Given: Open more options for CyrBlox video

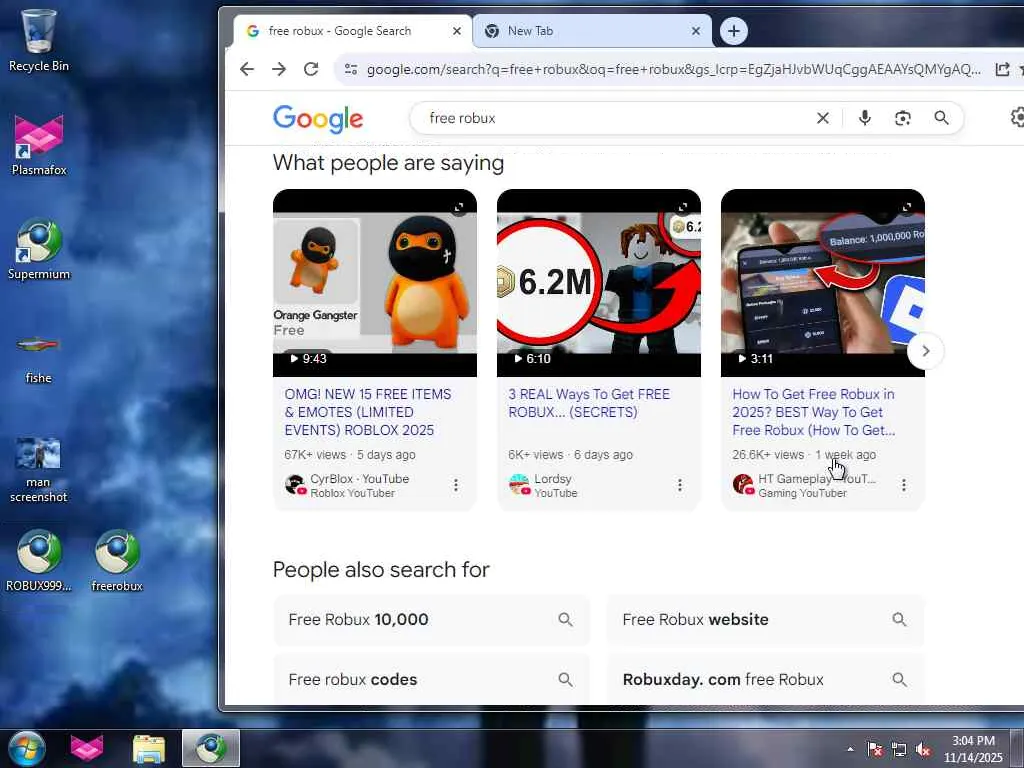Looking at the screenshot, I should (x=456, y=485).
